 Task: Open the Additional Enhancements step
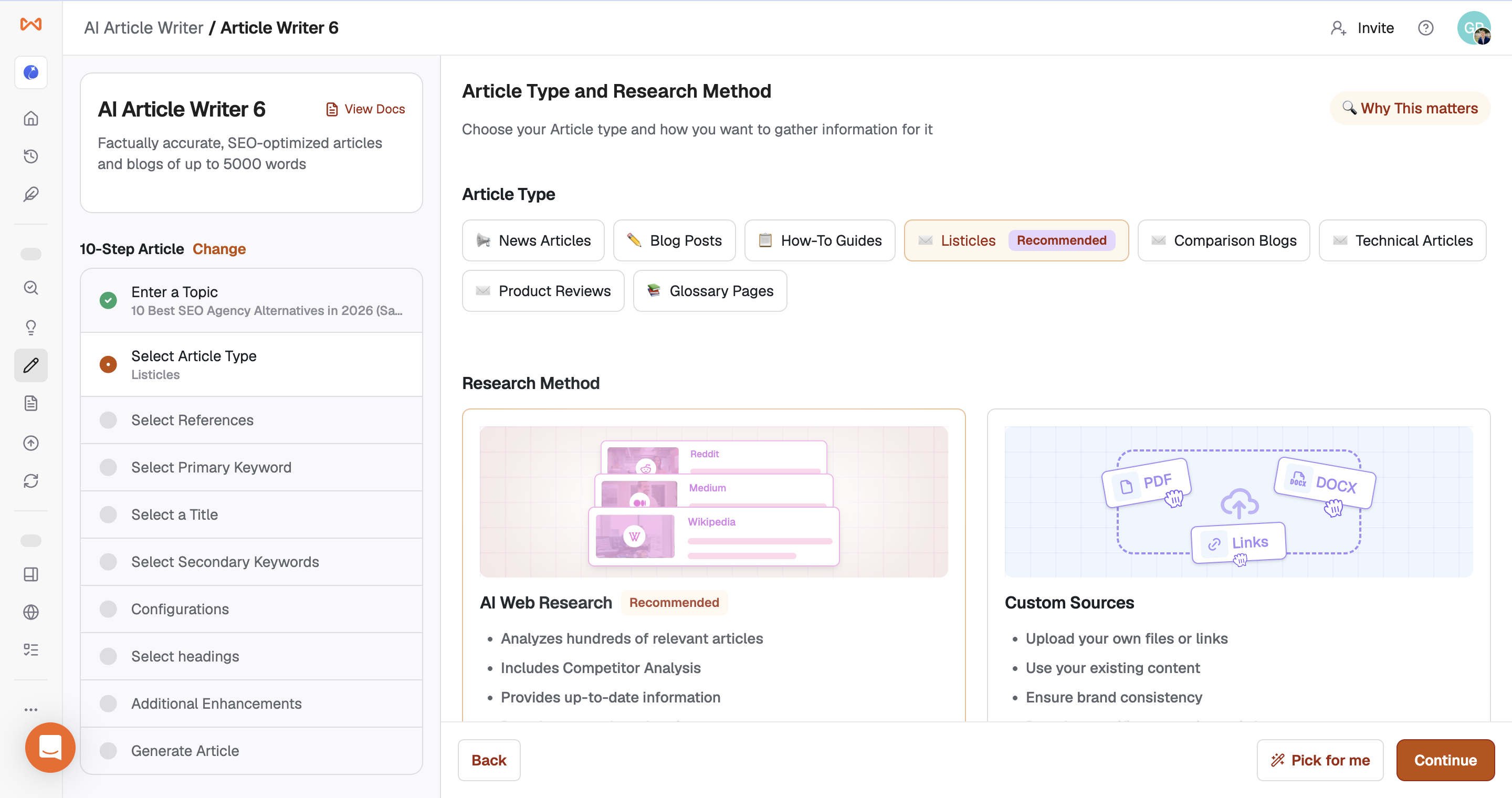(251, 703)
